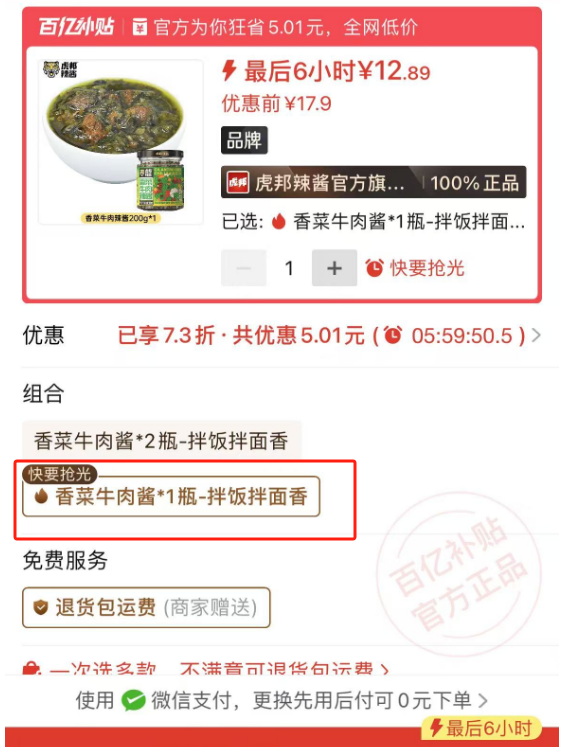
Task: Select 香菜牛肉酱*2瓶 combo option
Action: 162,441
